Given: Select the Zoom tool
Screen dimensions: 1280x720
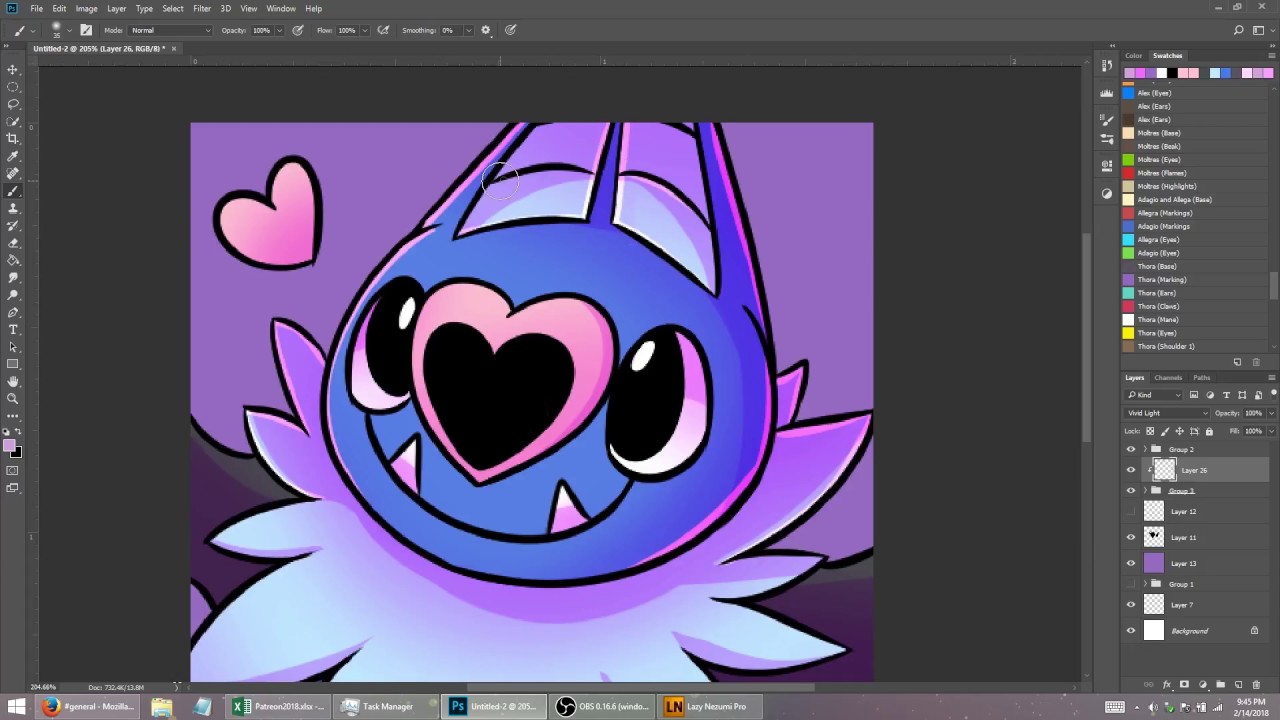Looking at the screenshot, I should (x=13, y=398).
